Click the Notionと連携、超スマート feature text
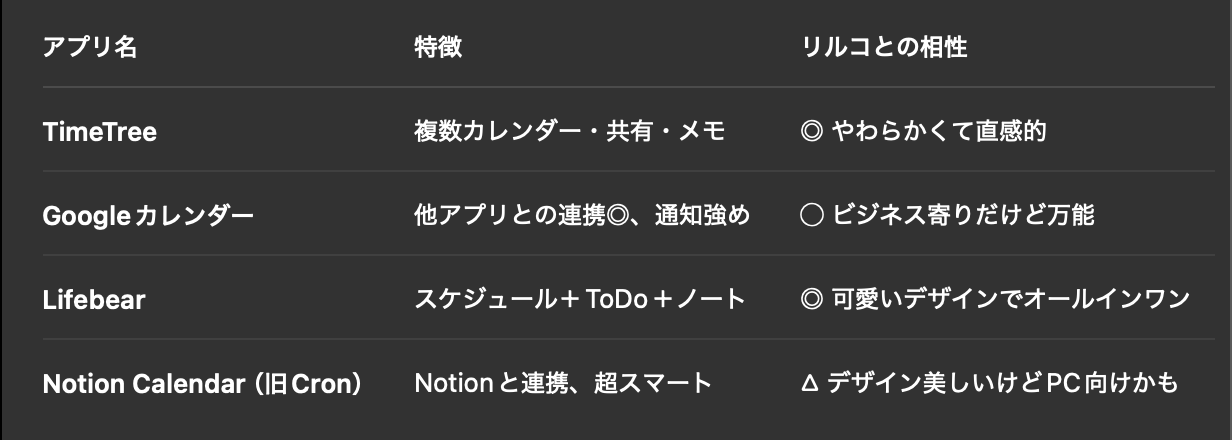This screenshot has width=1232, height=440. coord(563,383)
